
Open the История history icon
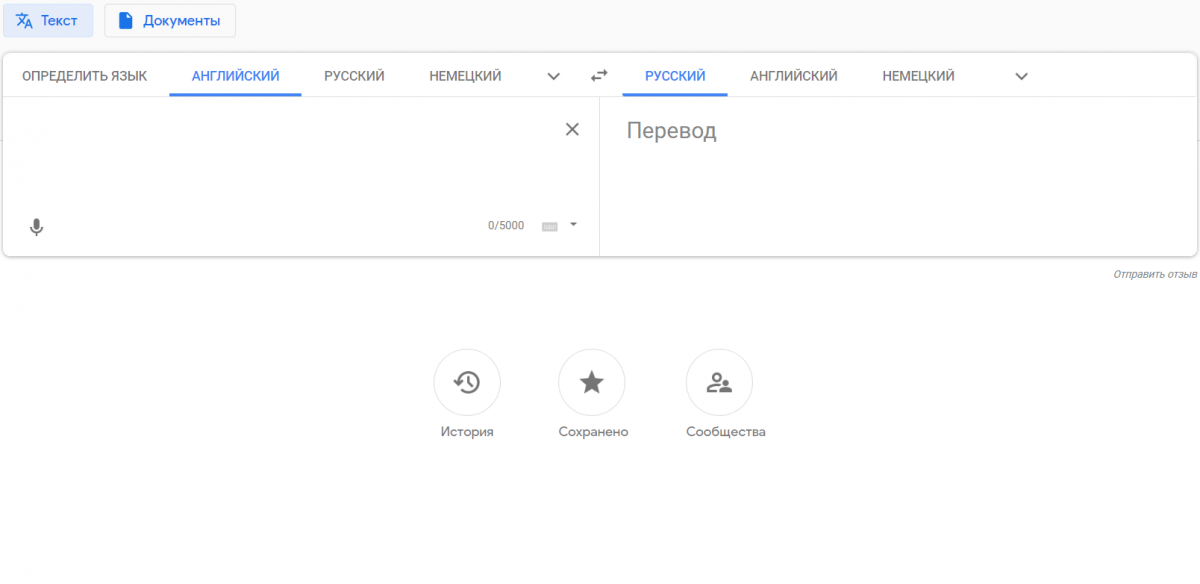point(467,382)
